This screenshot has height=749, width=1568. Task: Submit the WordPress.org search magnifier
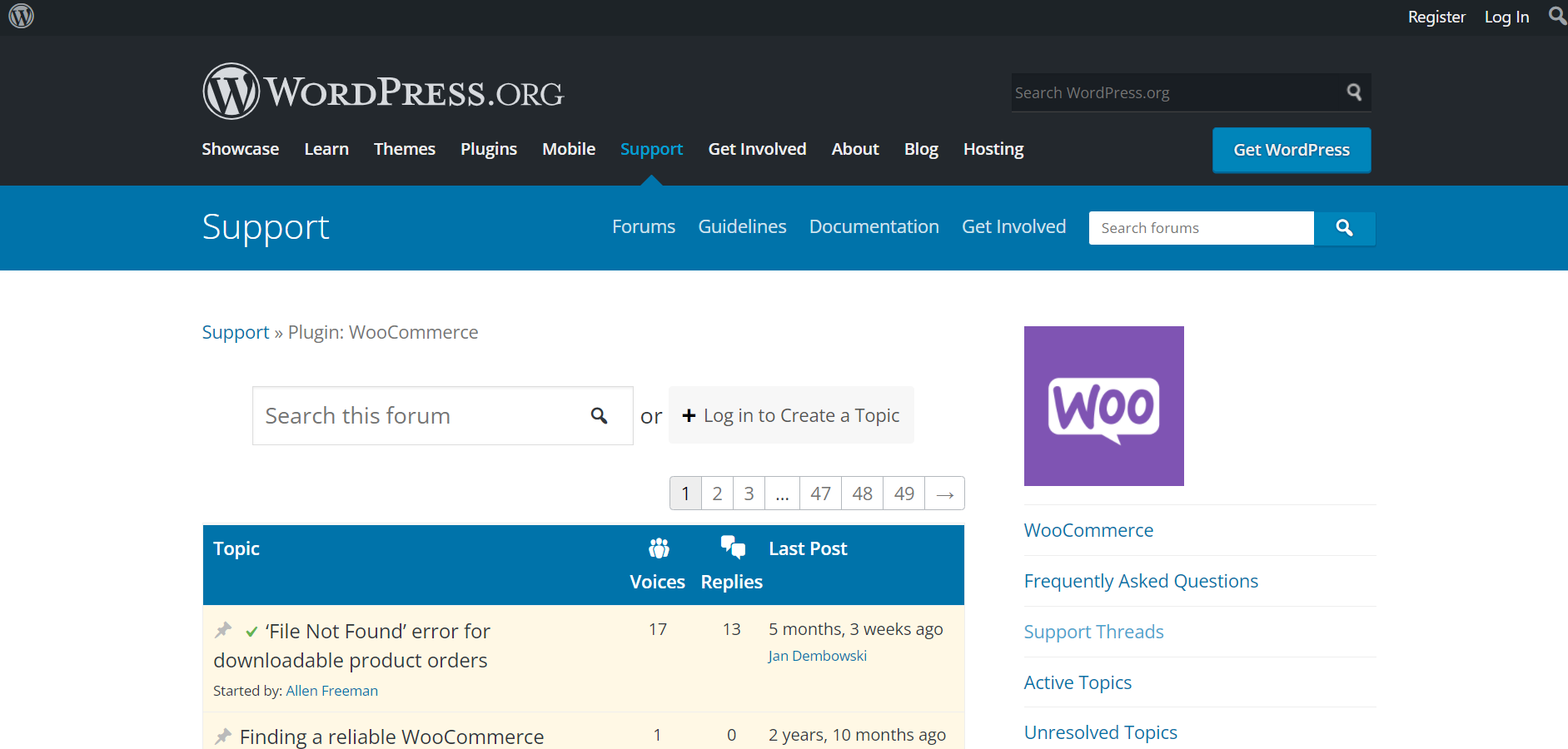(x=1354, y=92)
